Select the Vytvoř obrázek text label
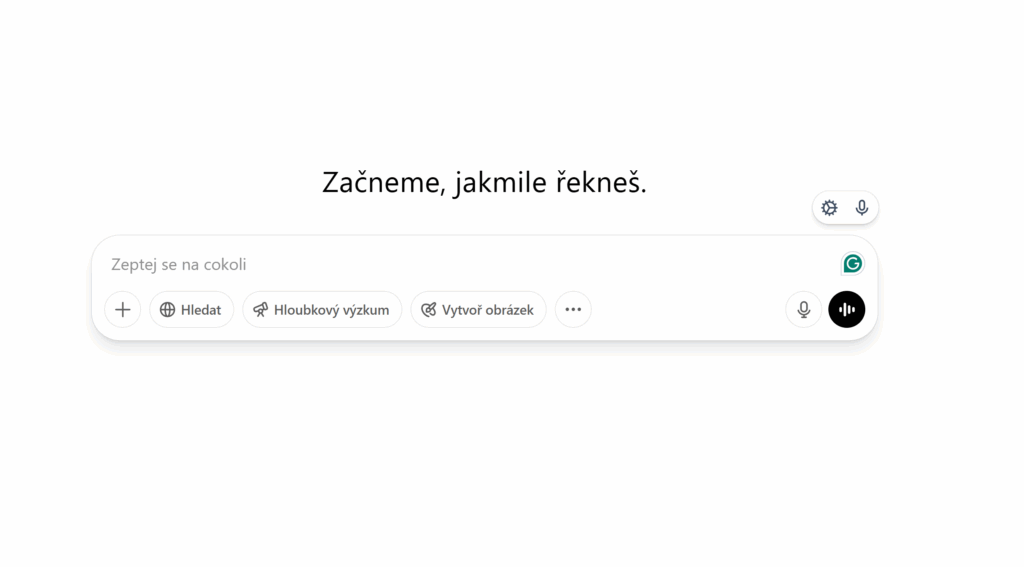 point(488,310)
